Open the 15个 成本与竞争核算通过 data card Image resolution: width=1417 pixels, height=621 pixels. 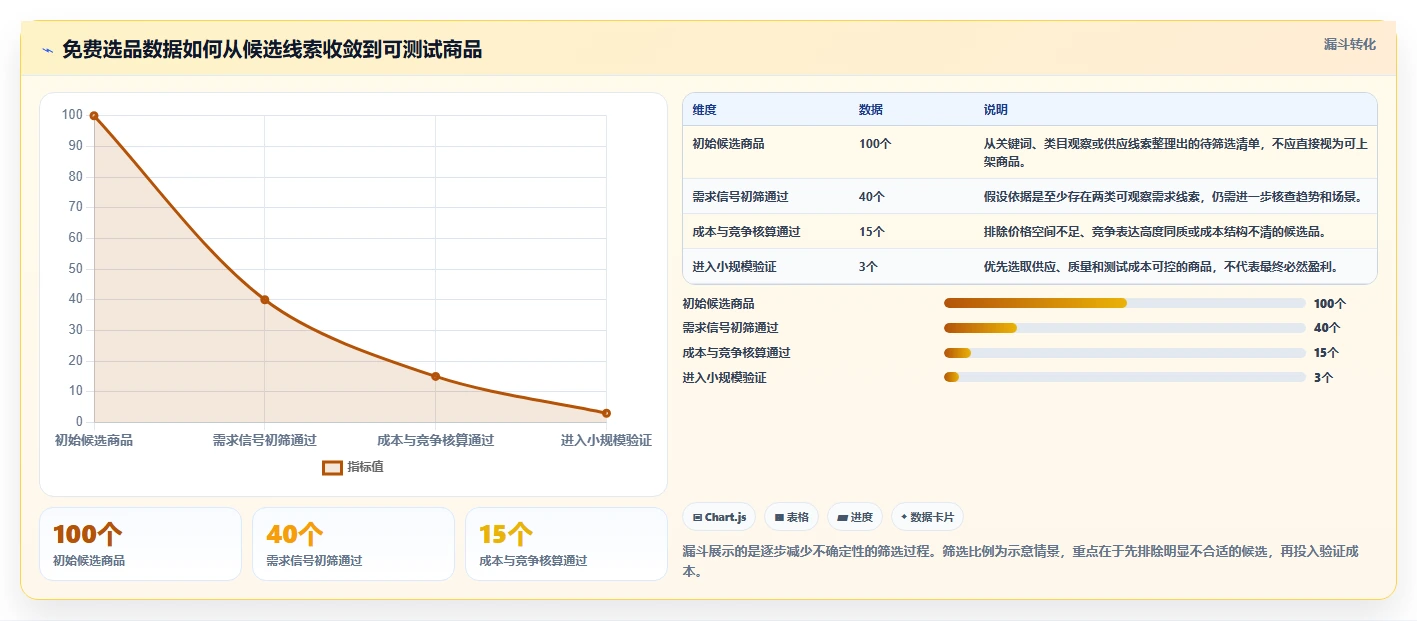tap(566, 544)
